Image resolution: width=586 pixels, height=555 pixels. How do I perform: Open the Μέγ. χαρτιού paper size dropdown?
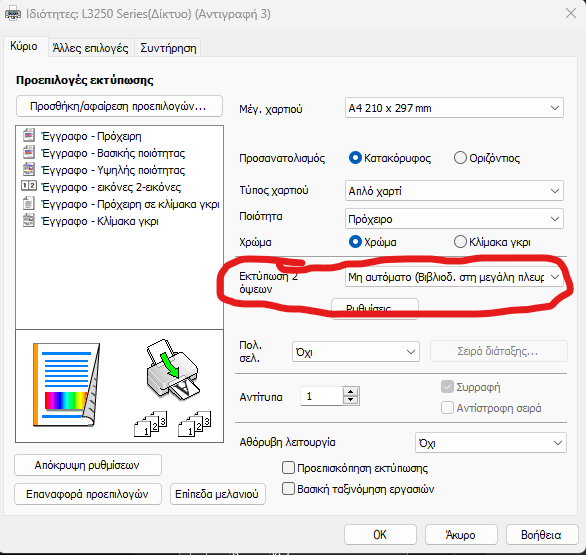(x=454, y=108)
